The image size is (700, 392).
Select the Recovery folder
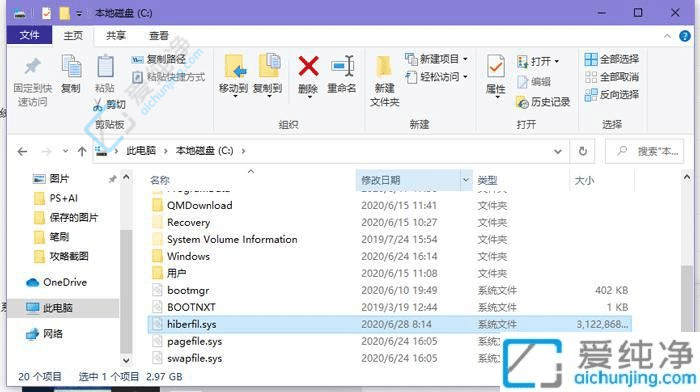click(x=188, y=222)
